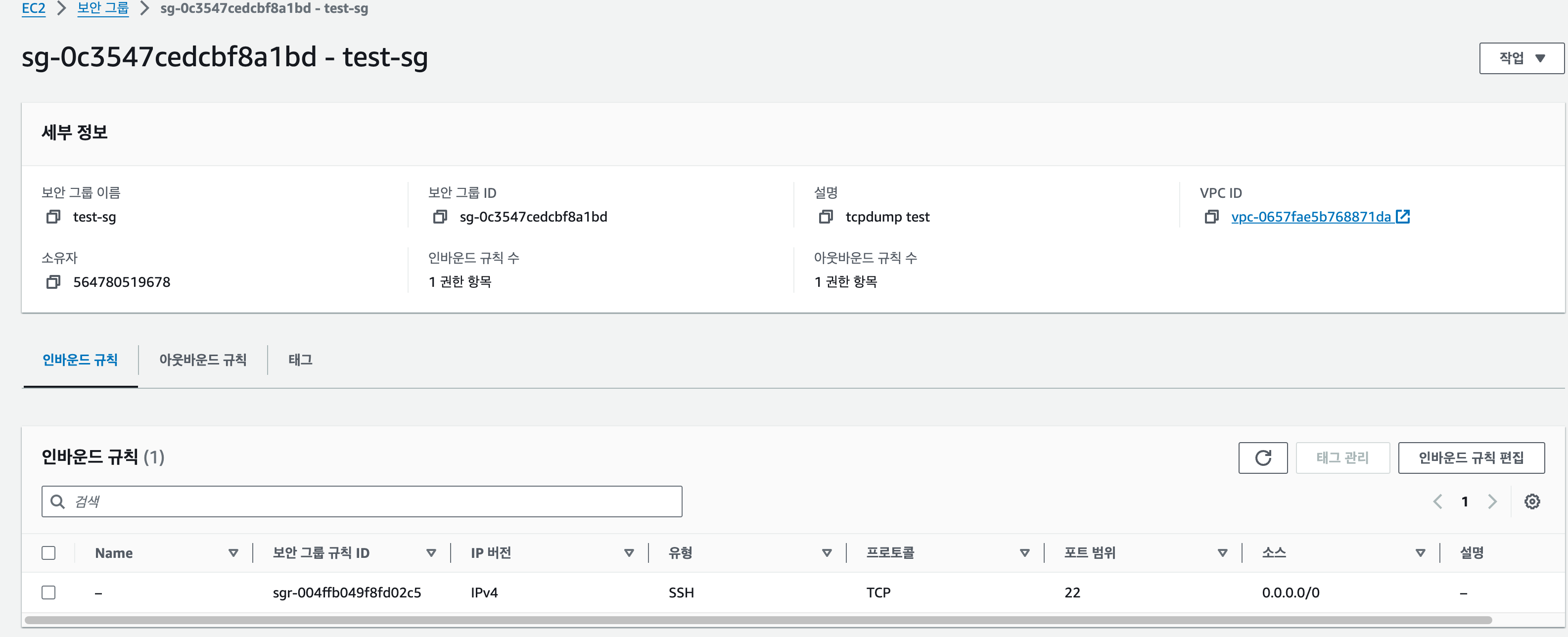
Task: Select all inbound rules with header checkbox
Action: tap(48, 552)
